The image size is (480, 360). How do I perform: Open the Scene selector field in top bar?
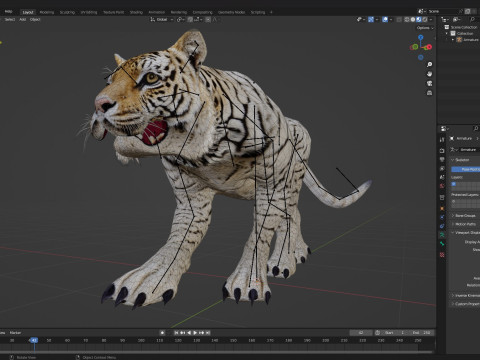point(444,11)
